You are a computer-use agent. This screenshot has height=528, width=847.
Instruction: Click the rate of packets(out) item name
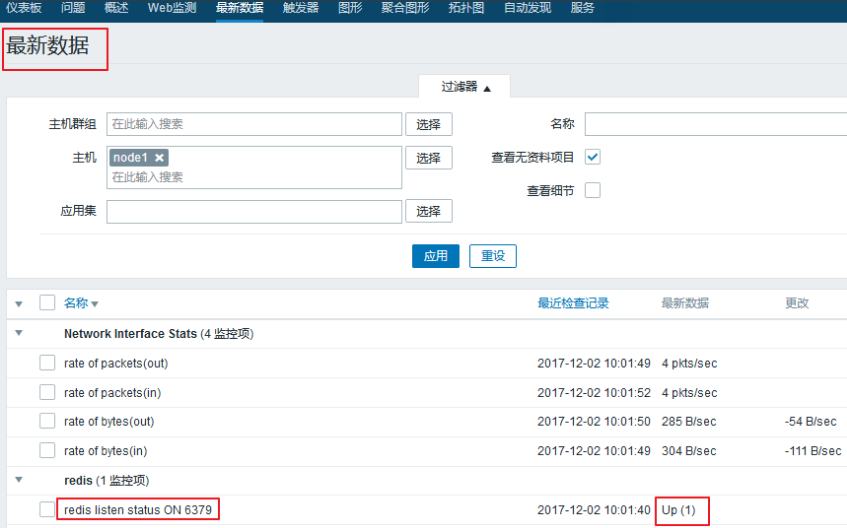pos(116,363)
